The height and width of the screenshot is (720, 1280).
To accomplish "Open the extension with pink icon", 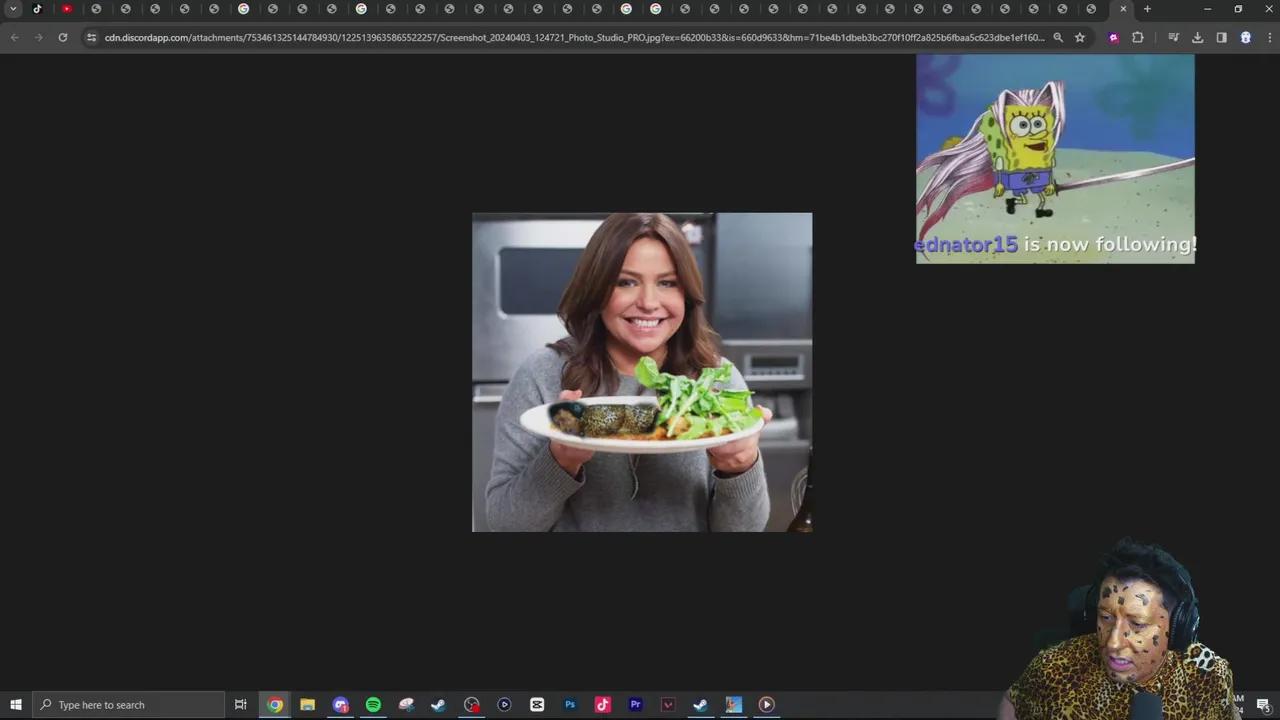I will pos(1113,37).
